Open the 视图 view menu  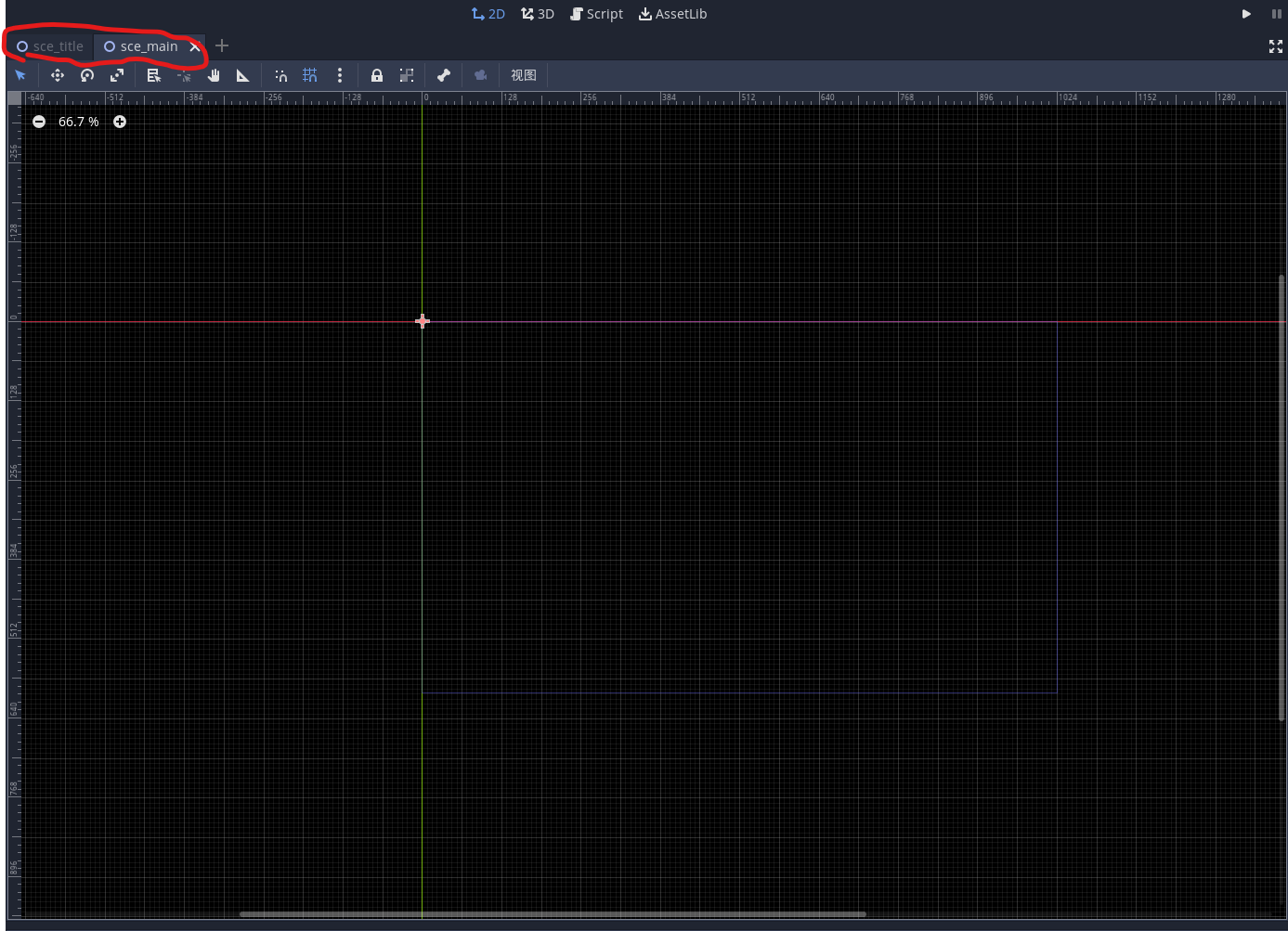(523, 75)
